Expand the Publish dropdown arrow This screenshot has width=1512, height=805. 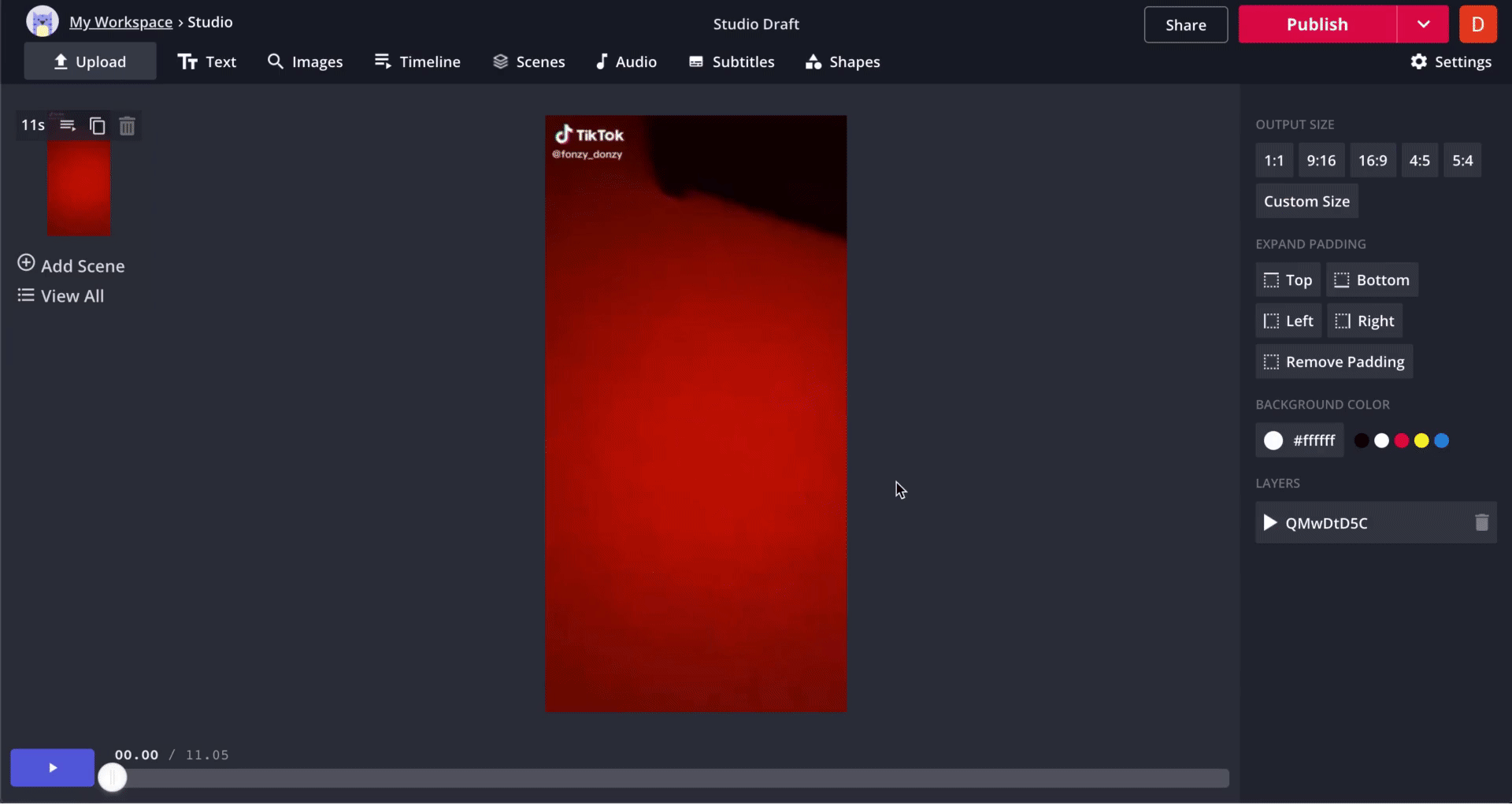click(x=1423, y=24)
